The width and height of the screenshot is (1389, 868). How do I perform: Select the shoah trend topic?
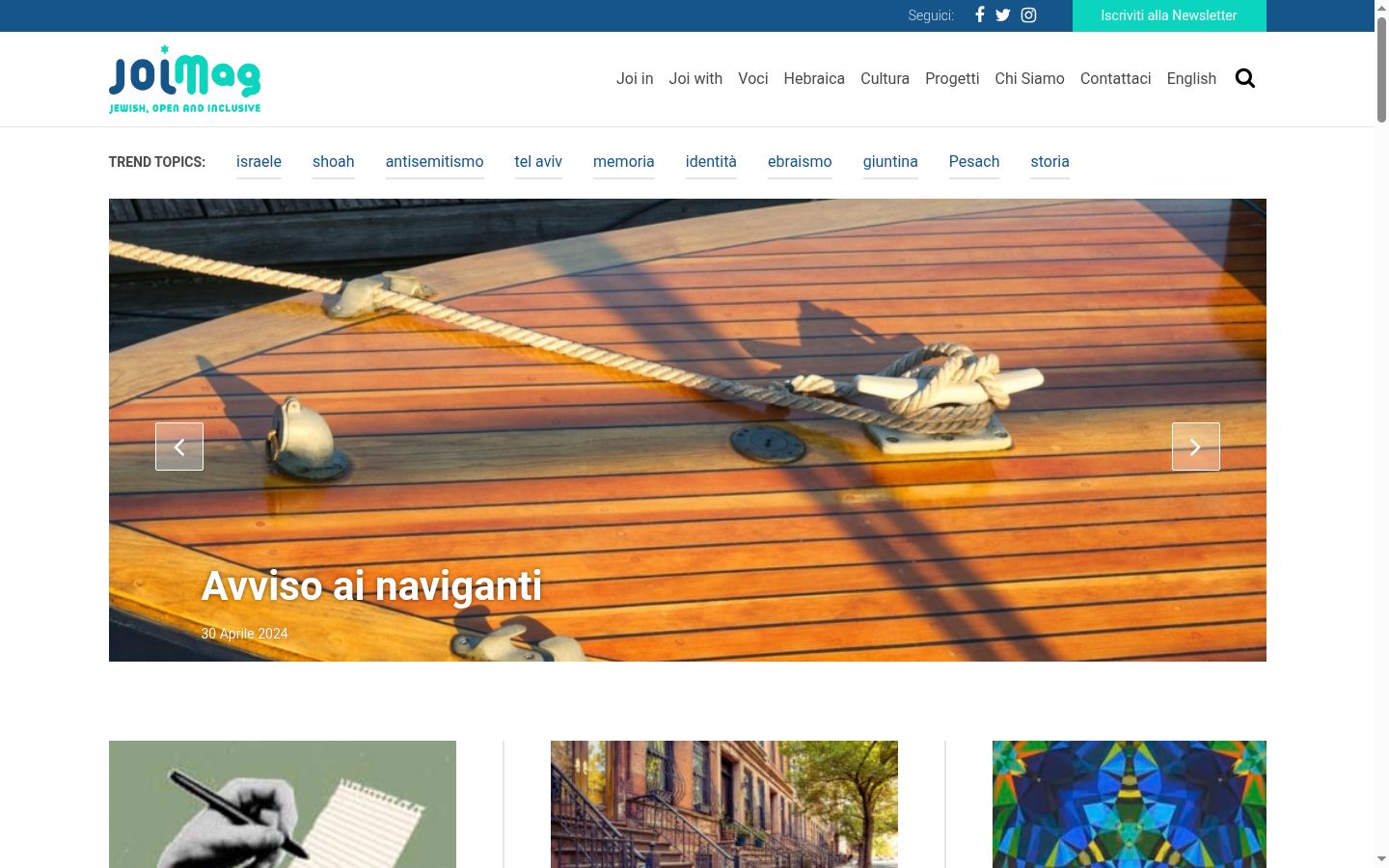(334, 162)
